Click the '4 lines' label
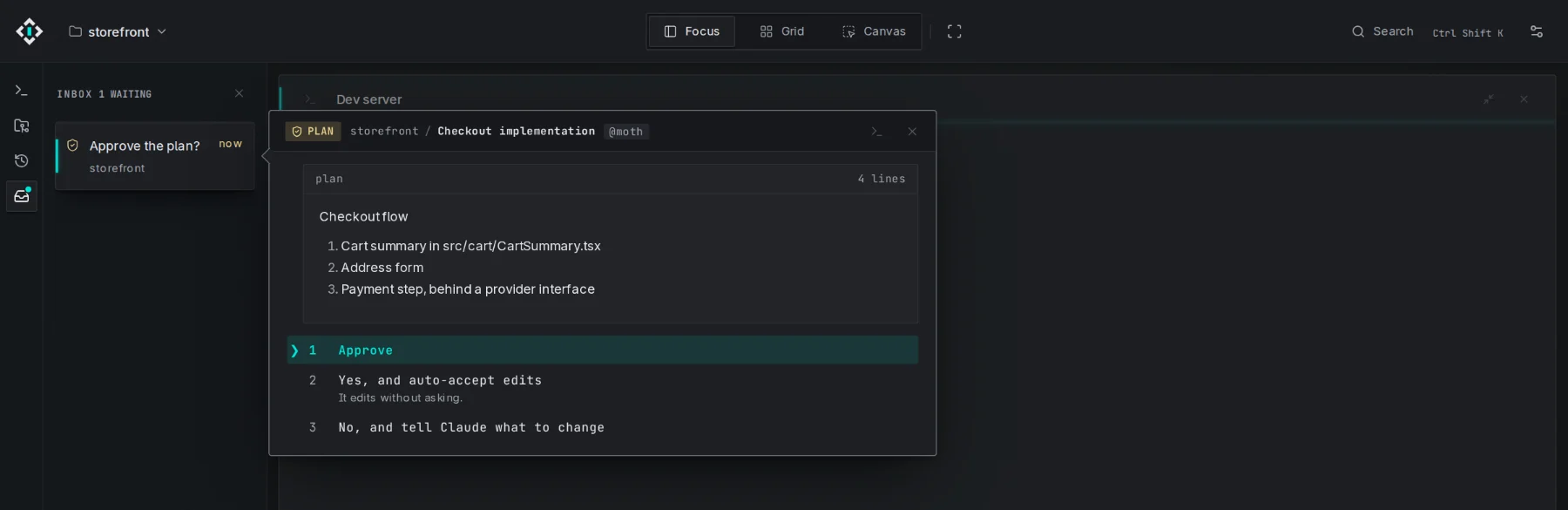 (x=882, y=179)
